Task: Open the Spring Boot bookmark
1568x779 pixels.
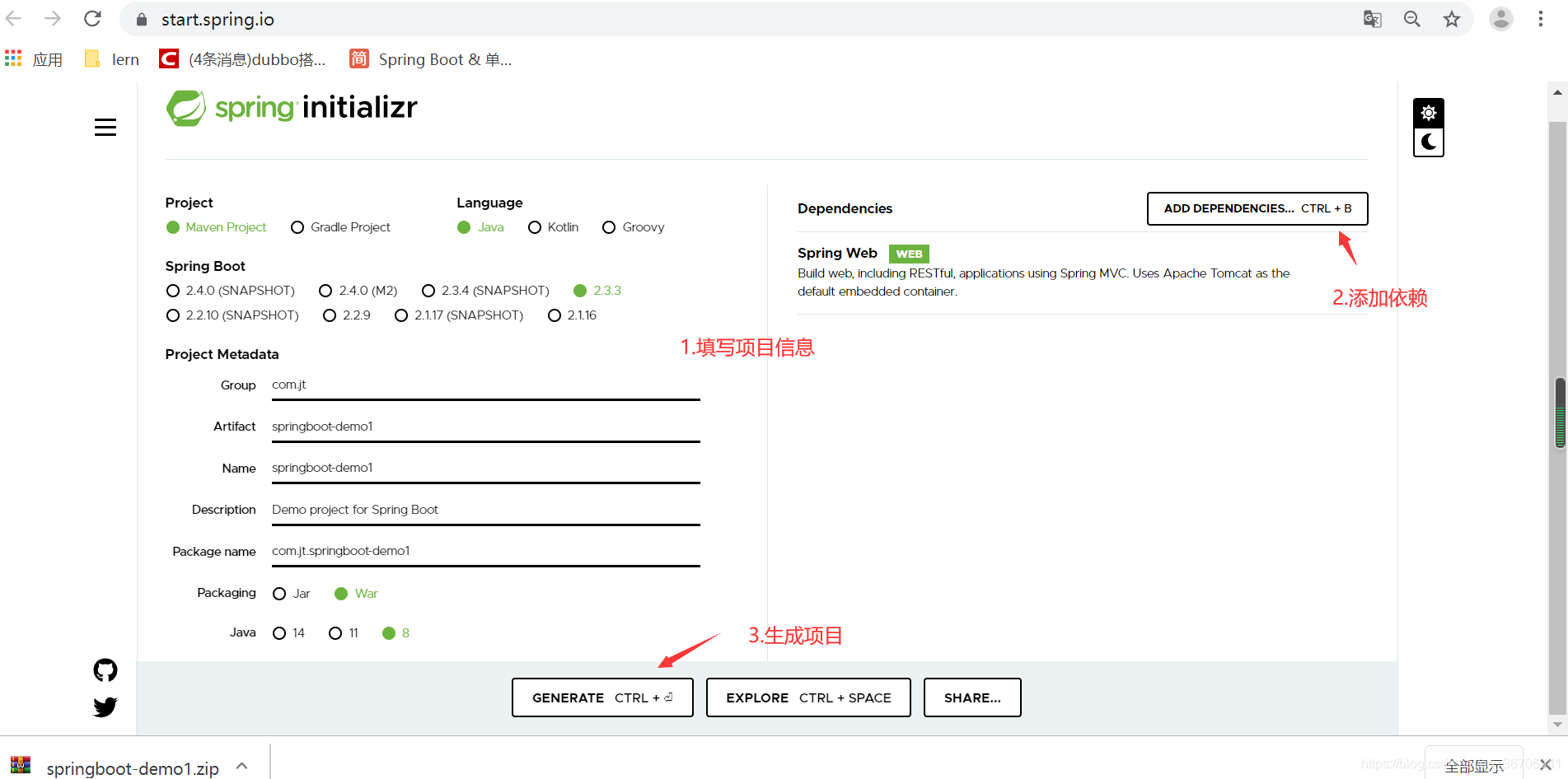Action: pyautogui.click(x=431, y=59)
